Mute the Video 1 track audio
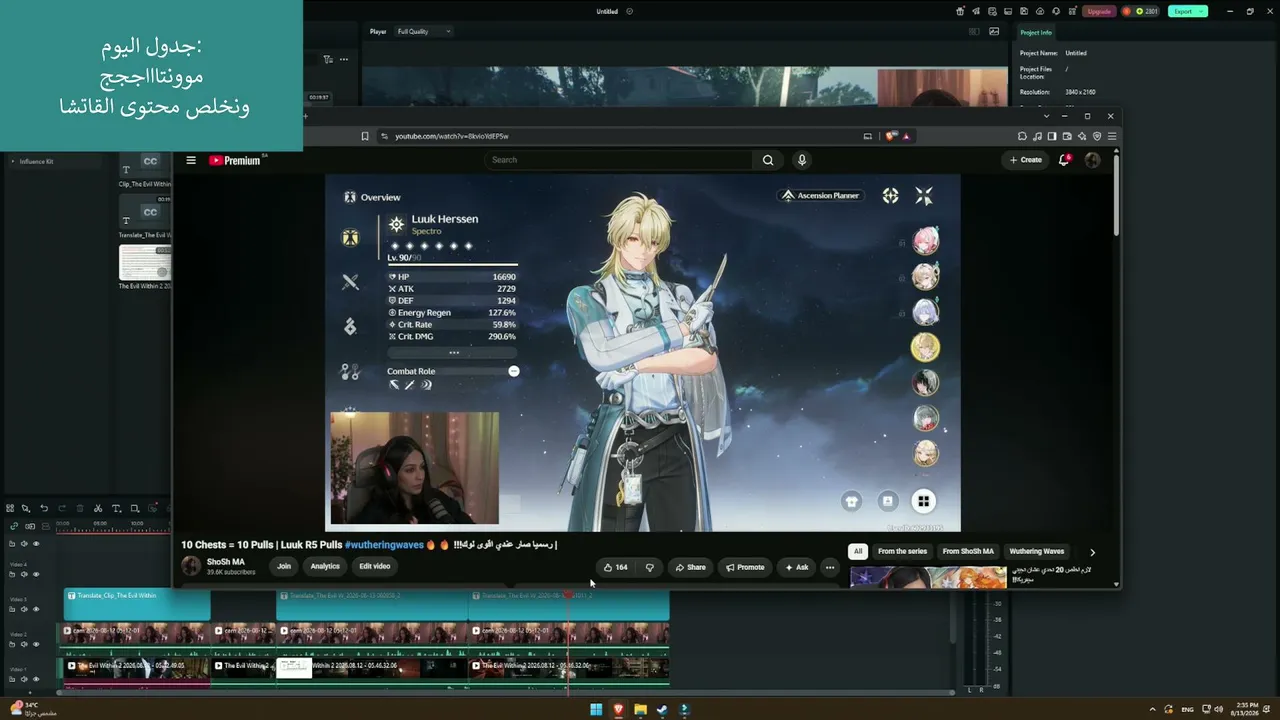The width and height of the screenshot is (1280, 720). [24, 679]
